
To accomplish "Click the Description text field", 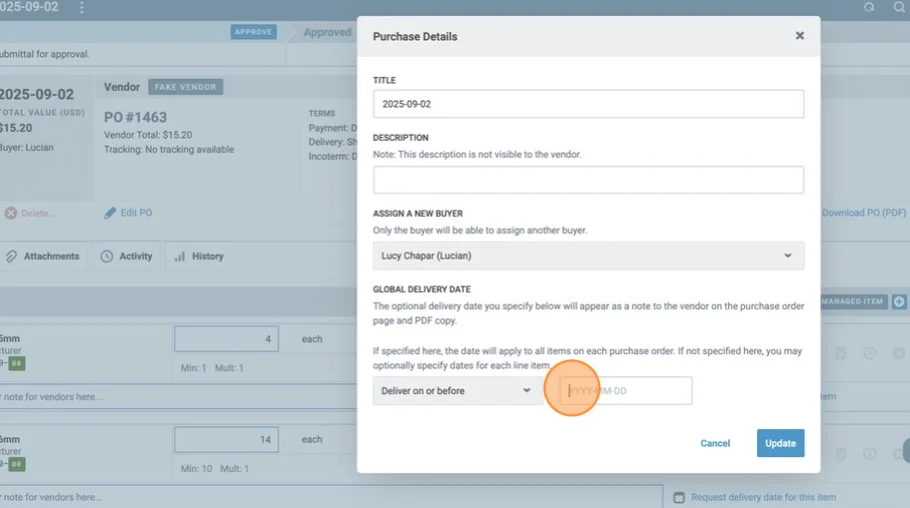I will point(588,180).
